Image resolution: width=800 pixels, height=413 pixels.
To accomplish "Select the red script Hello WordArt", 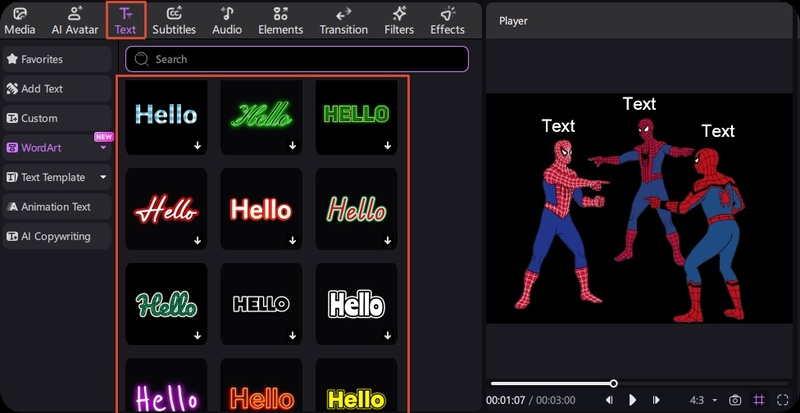I will [166, 209].
